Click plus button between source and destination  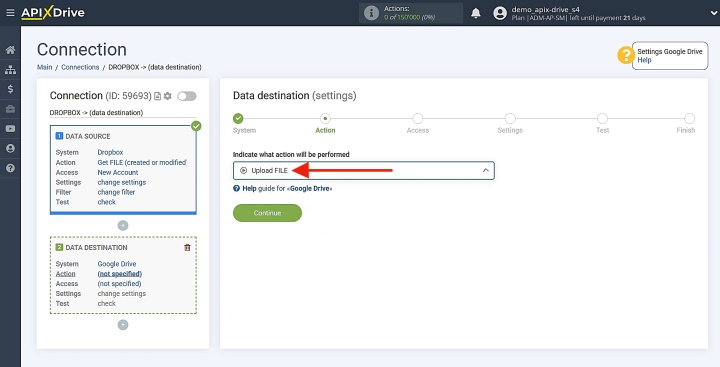point(123,226)
